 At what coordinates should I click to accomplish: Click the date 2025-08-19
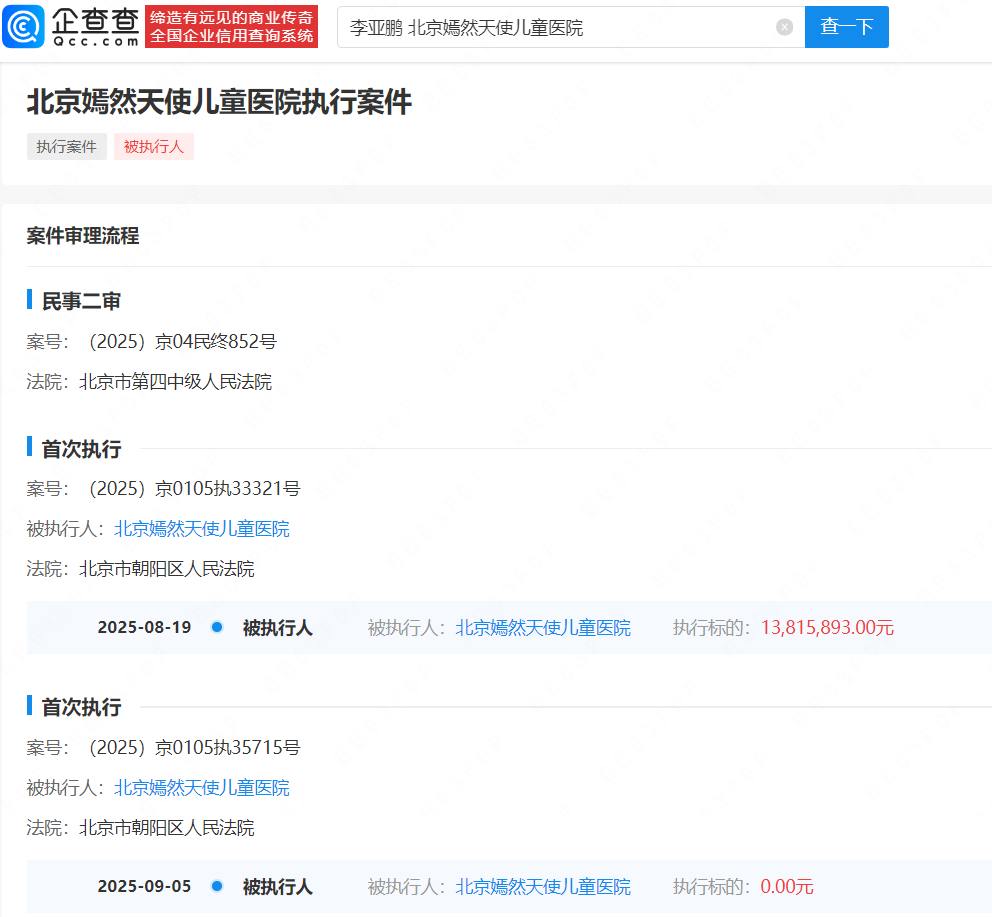(144, 627)
